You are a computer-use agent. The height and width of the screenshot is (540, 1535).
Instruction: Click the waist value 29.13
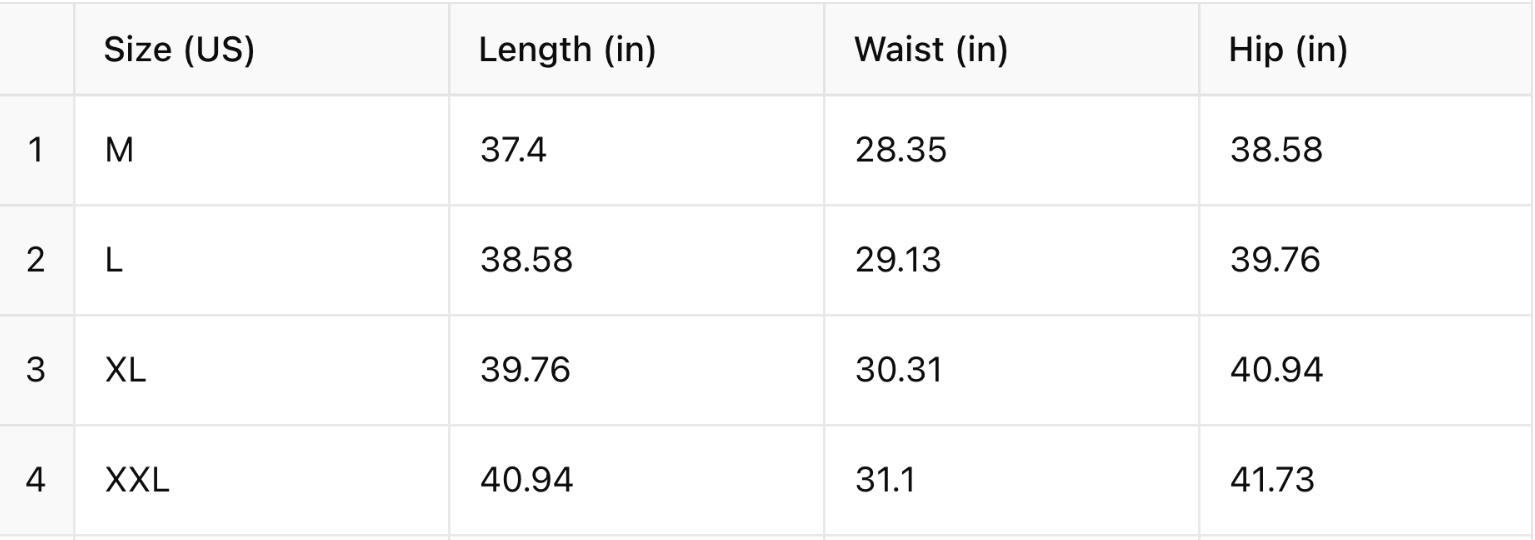click(x=898, y=261)
